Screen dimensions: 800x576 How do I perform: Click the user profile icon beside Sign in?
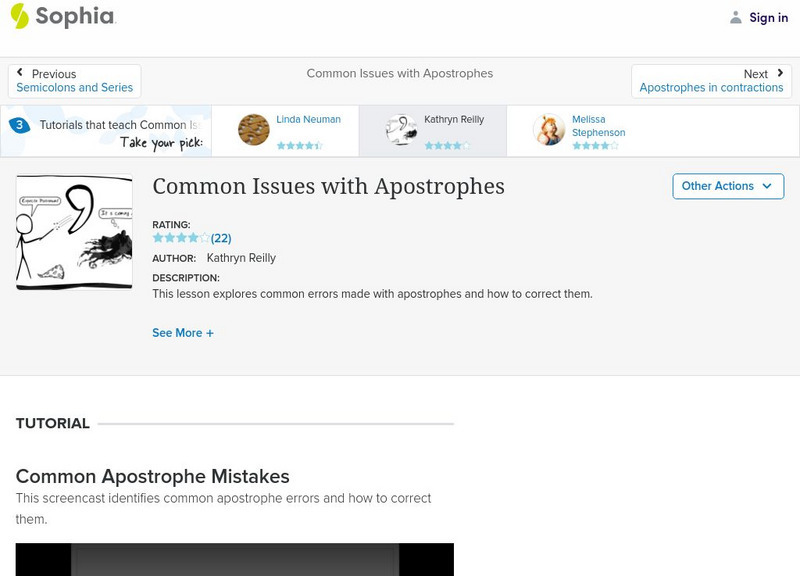coord(736,17)
